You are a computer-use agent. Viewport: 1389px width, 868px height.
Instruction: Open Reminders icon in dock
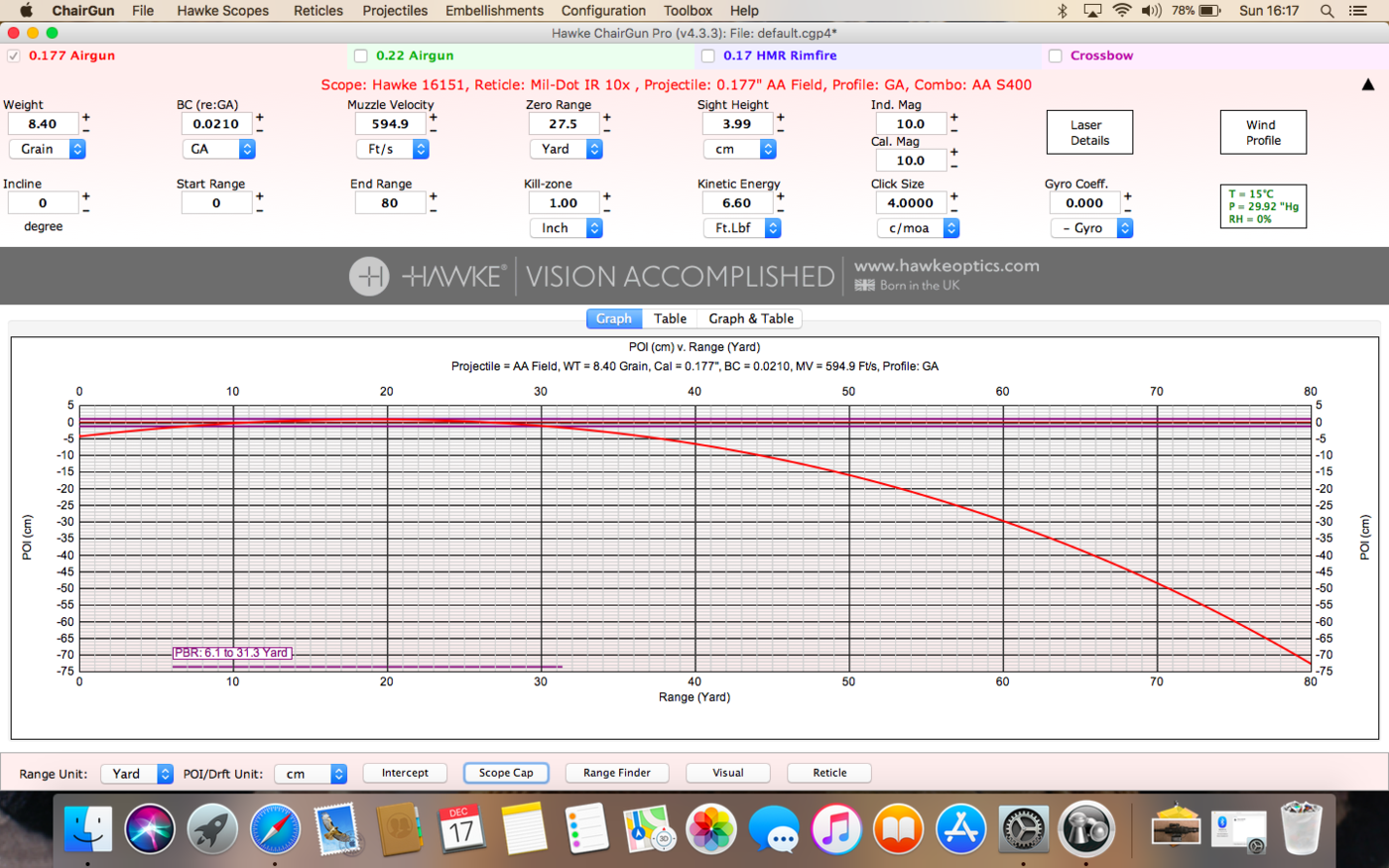point(586,828)
